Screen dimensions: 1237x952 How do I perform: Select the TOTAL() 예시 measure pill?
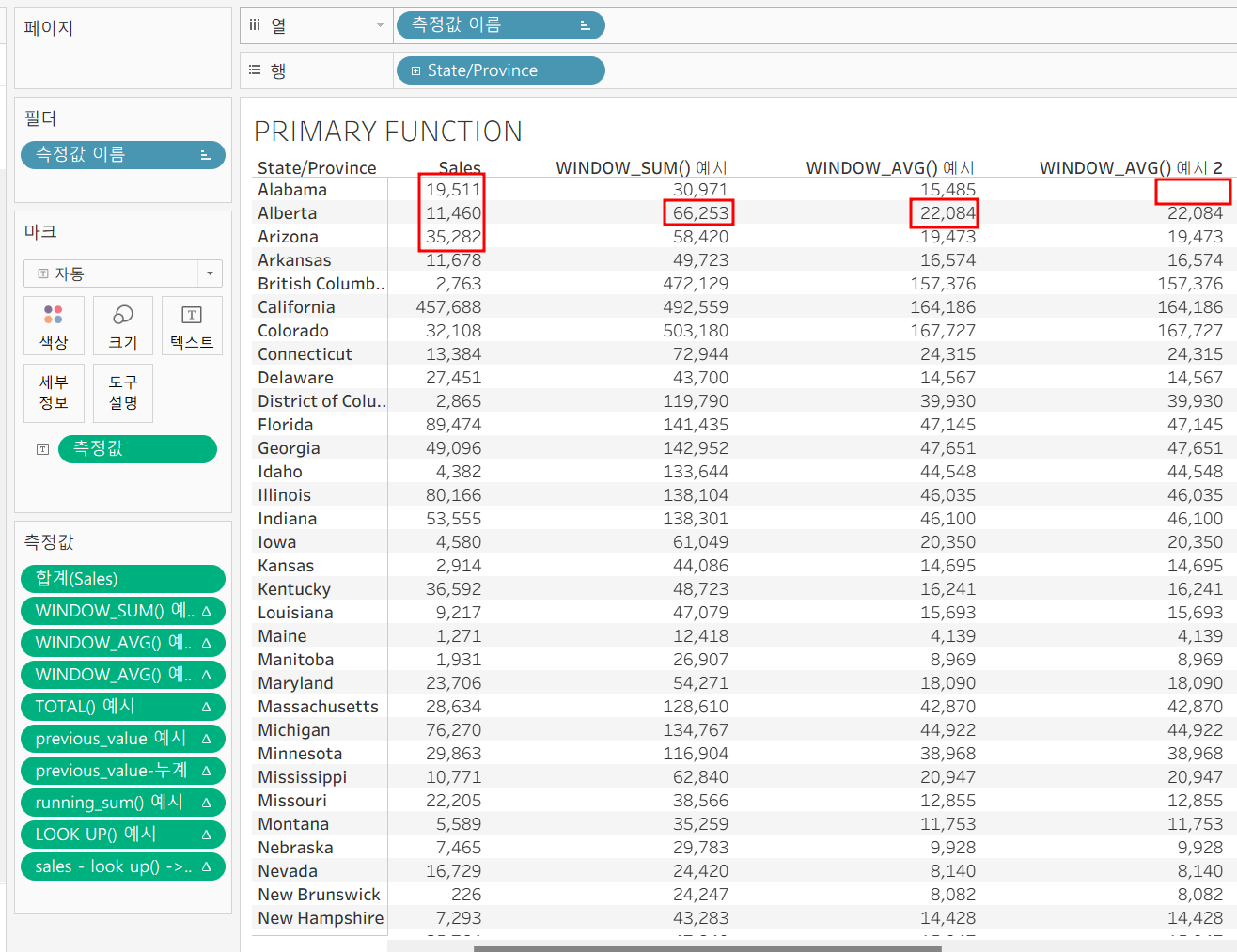(x=123, y=707)
